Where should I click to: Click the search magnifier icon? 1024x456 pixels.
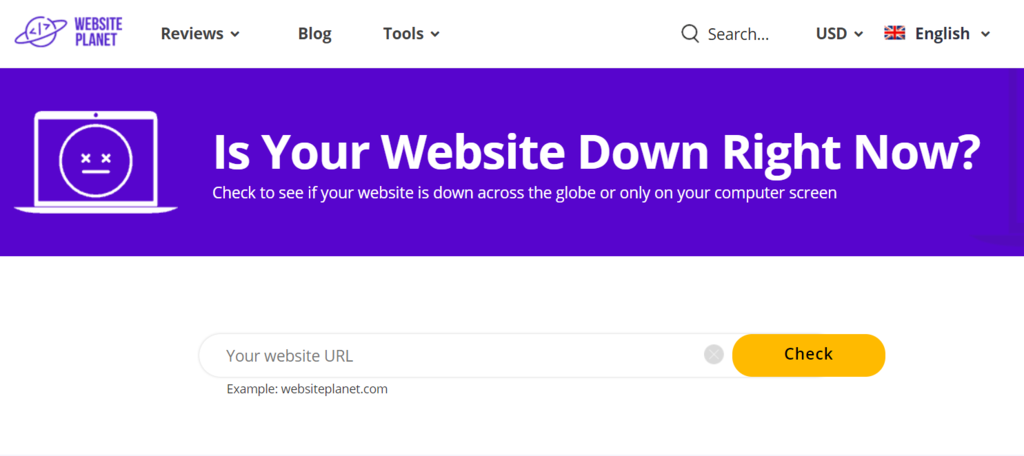tap(690, 33)
